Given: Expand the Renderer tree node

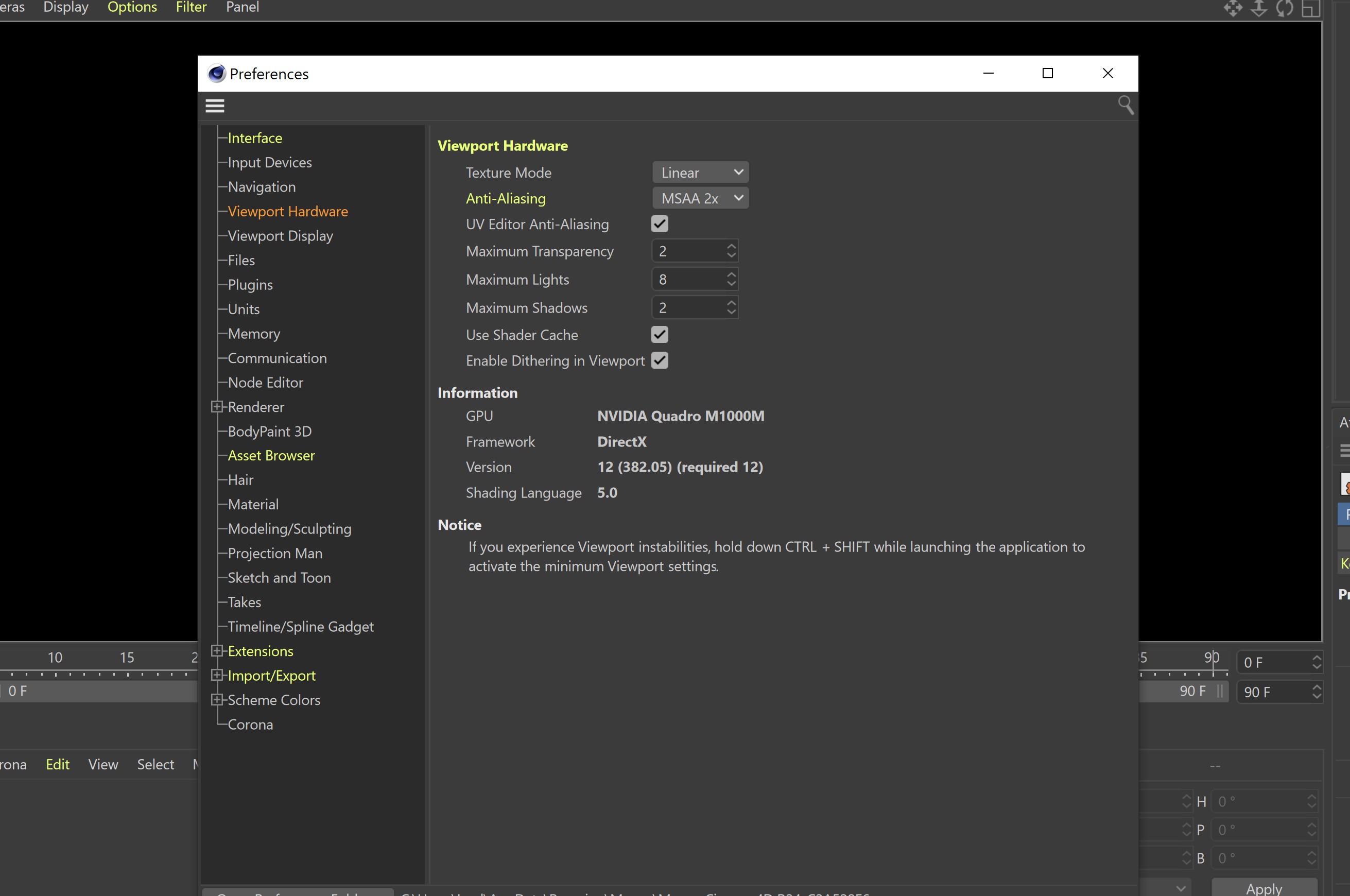Looking at the screenshot, I should tap(217, 407).
